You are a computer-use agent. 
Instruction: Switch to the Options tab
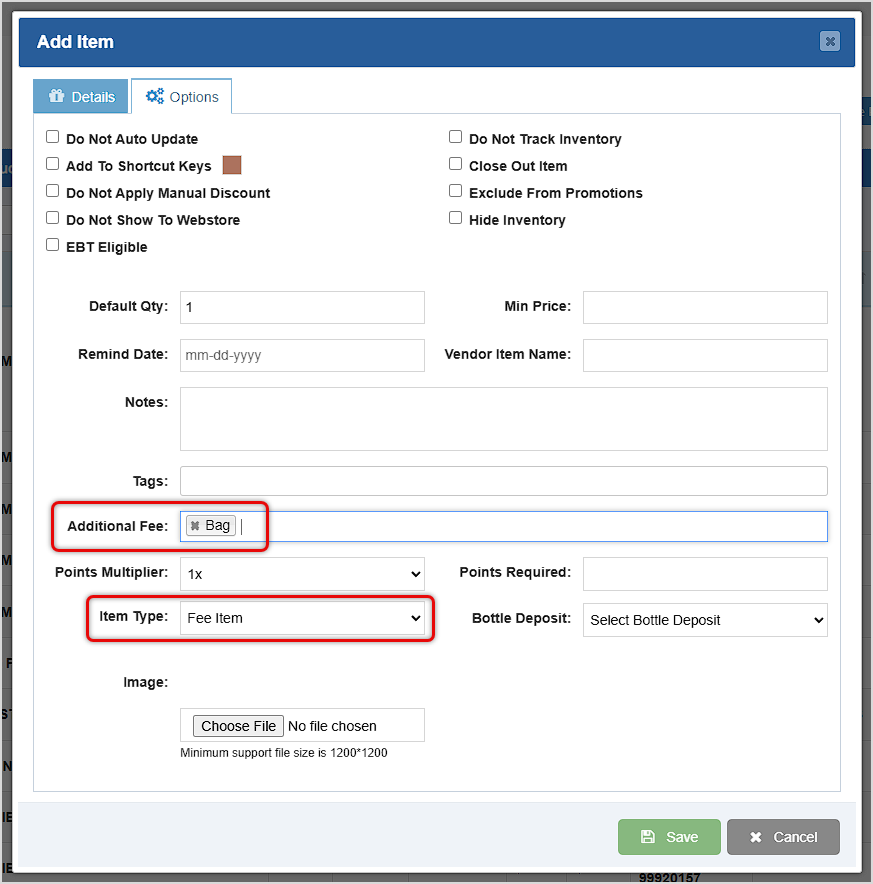181,96
